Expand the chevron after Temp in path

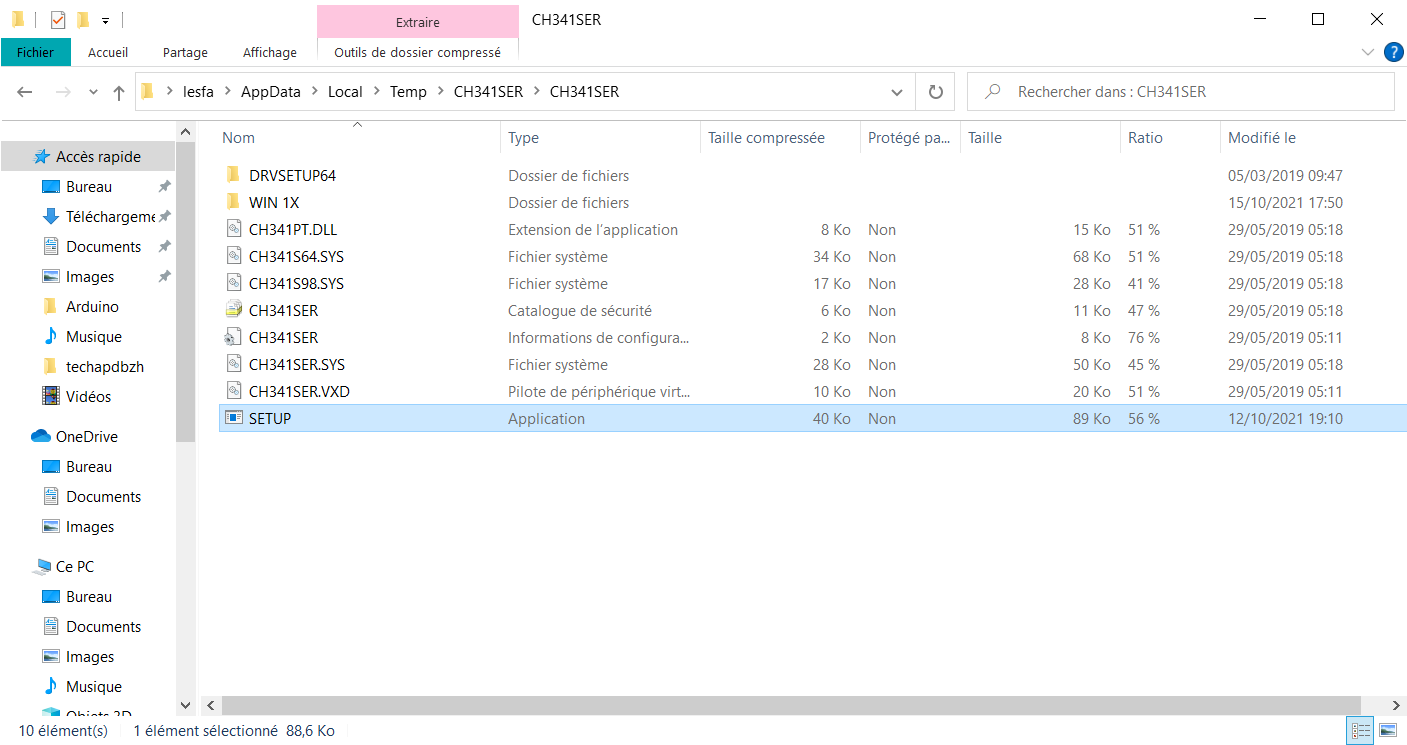coord(441,92)
